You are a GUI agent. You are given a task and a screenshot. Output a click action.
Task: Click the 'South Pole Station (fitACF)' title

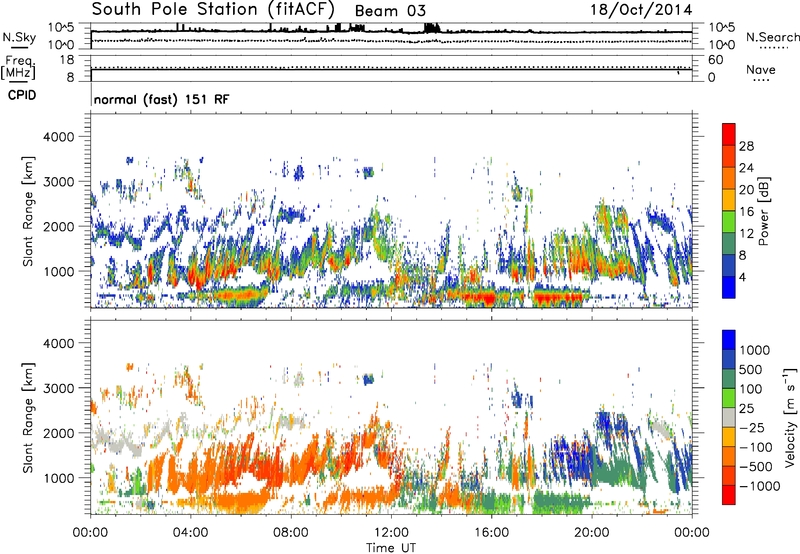[x=213, y=9]
